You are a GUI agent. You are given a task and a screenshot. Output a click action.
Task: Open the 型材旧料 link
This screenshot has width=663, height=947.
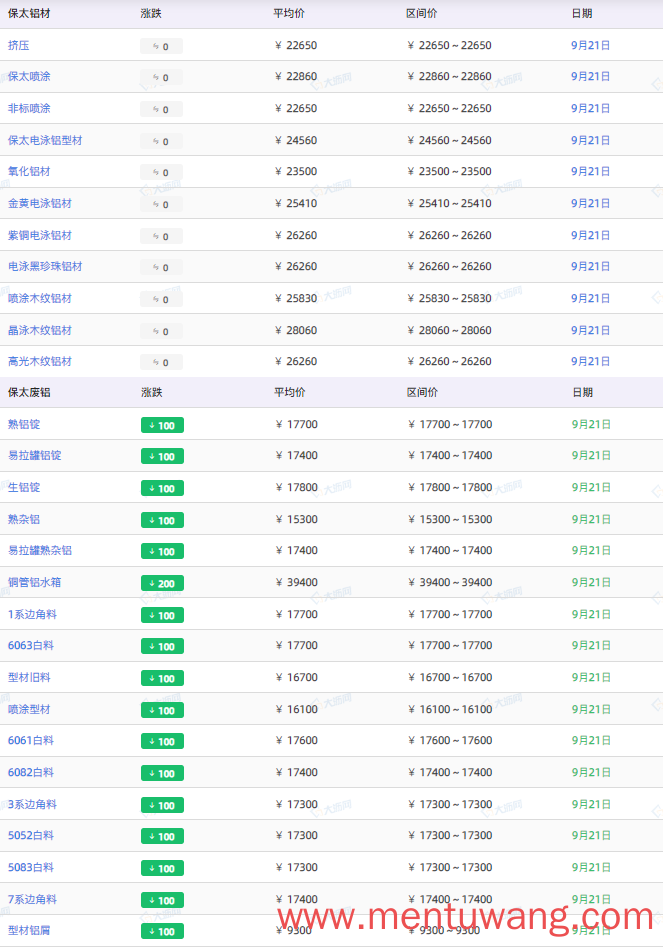[x=29, y=678]
